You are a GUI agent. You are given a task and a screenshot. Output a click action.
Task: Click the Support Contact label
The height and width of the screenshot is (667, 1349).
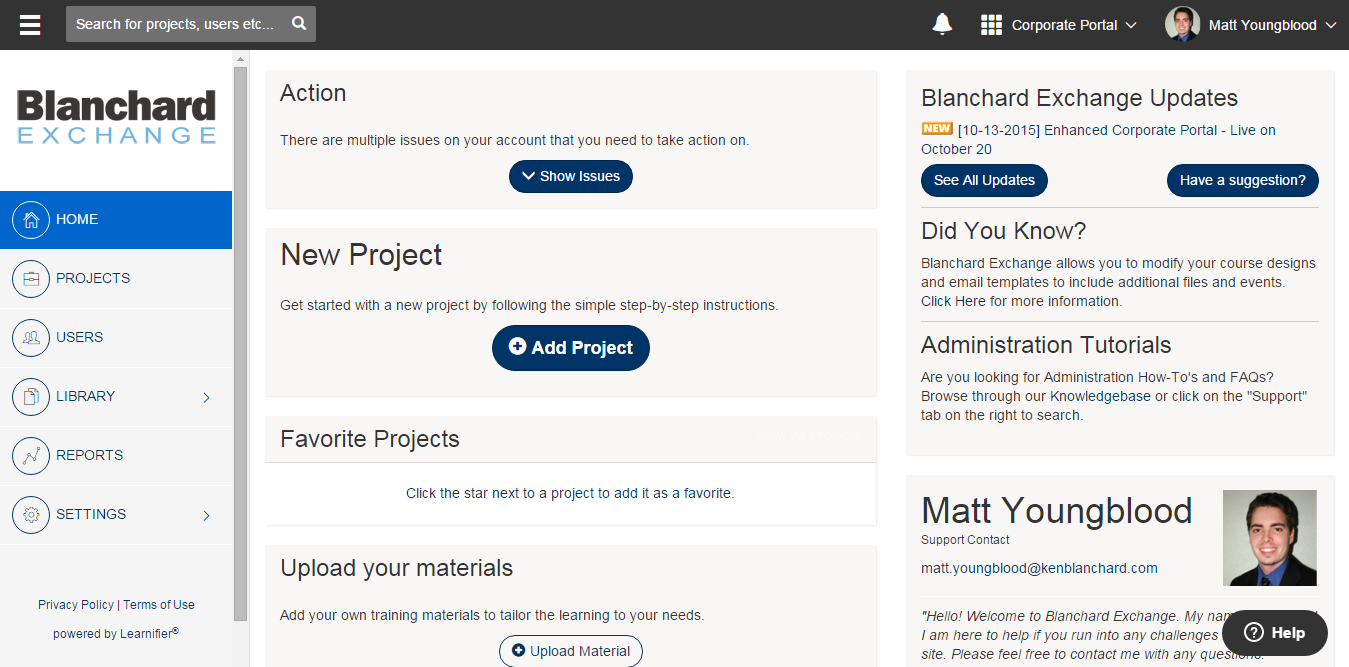965,540
